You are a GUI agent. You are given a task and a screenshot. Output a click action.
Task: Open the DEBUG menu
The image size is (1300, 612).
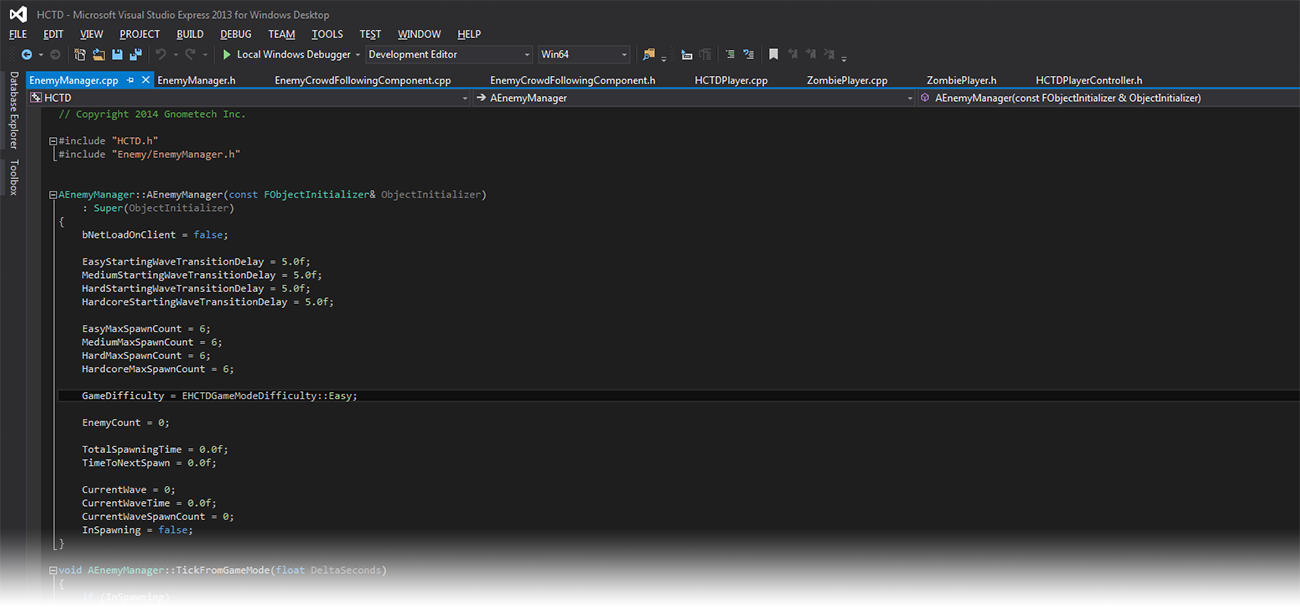(x=236, y=34)
